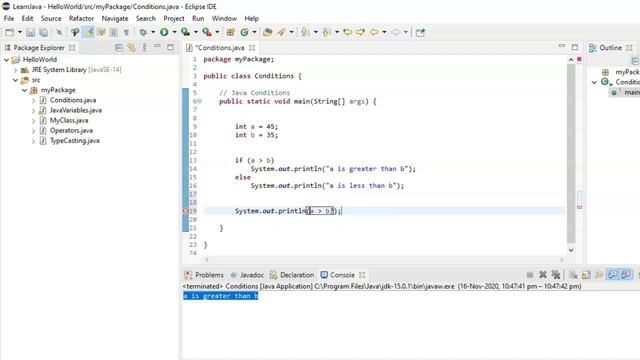Click the New Java Class icon
640x360 pixels.
coord(244,32)
